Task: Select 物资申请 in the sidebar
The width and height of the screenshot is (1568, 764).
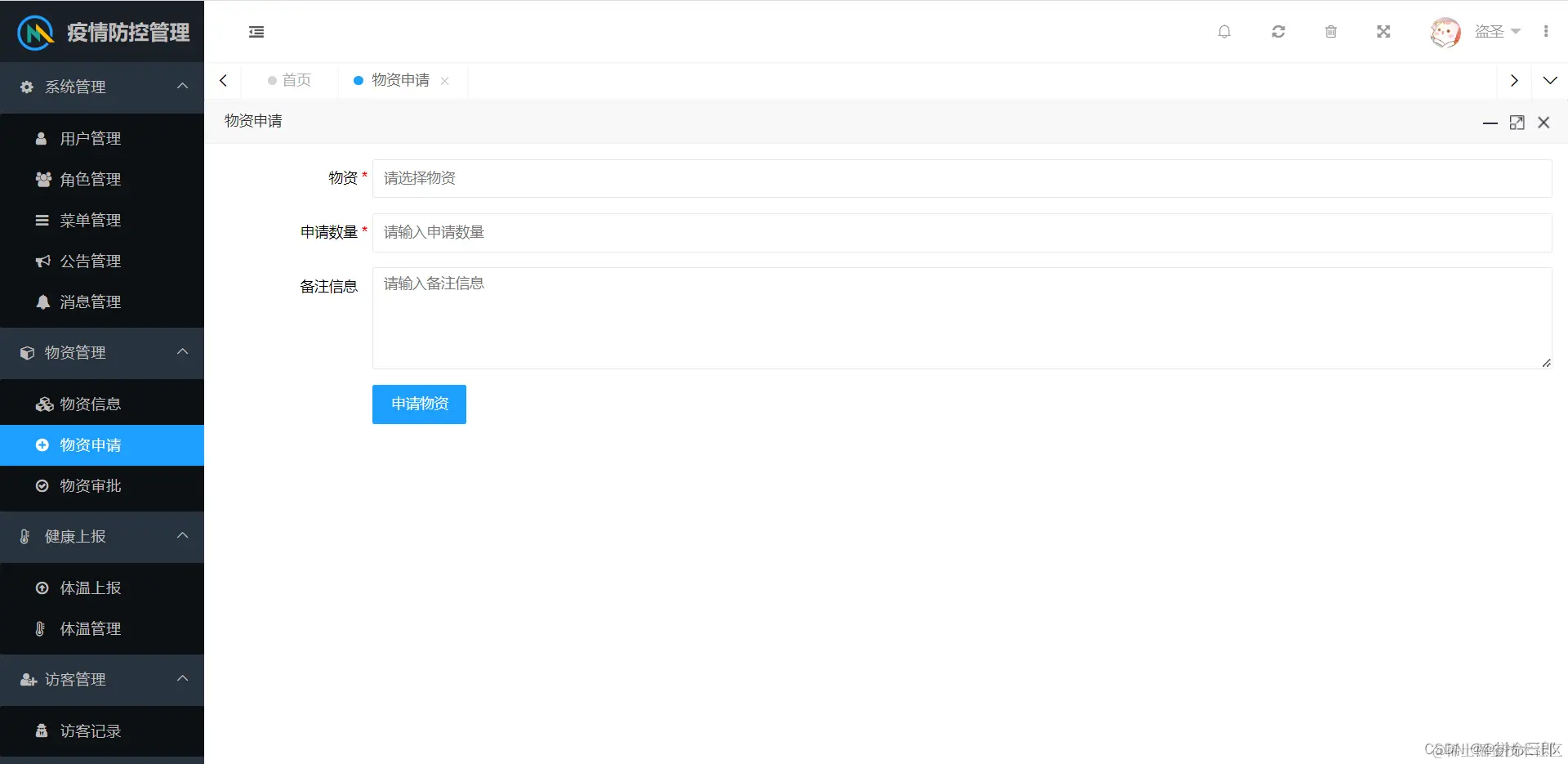Action: [x=102, y=445]
